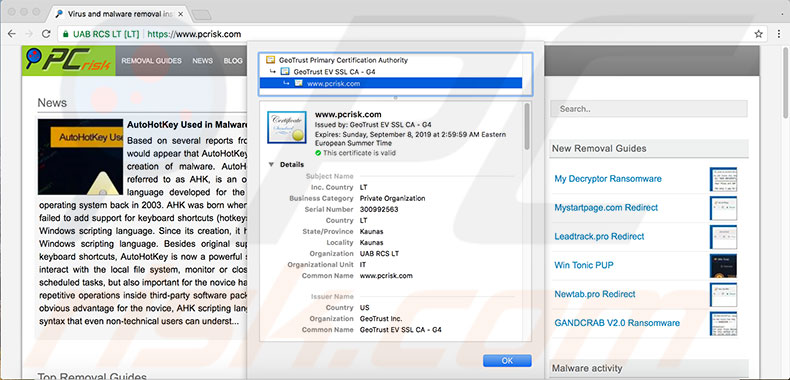Click the green padlock security icon
This screenshot has width=790, height=380.
pos(65,34)
